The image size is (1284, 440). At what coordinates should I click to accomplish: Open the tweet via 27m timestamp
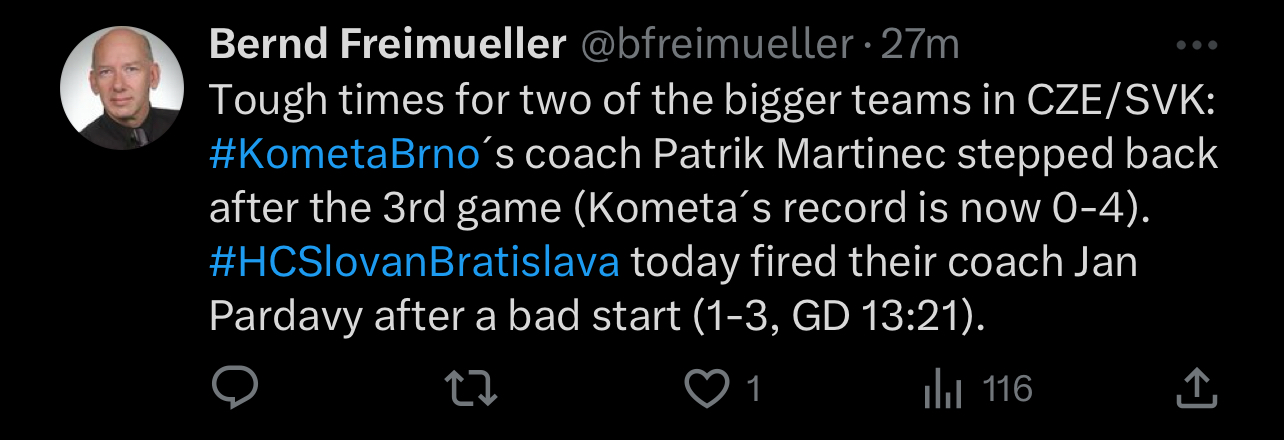pyautogui.click(x=919, y=46)
